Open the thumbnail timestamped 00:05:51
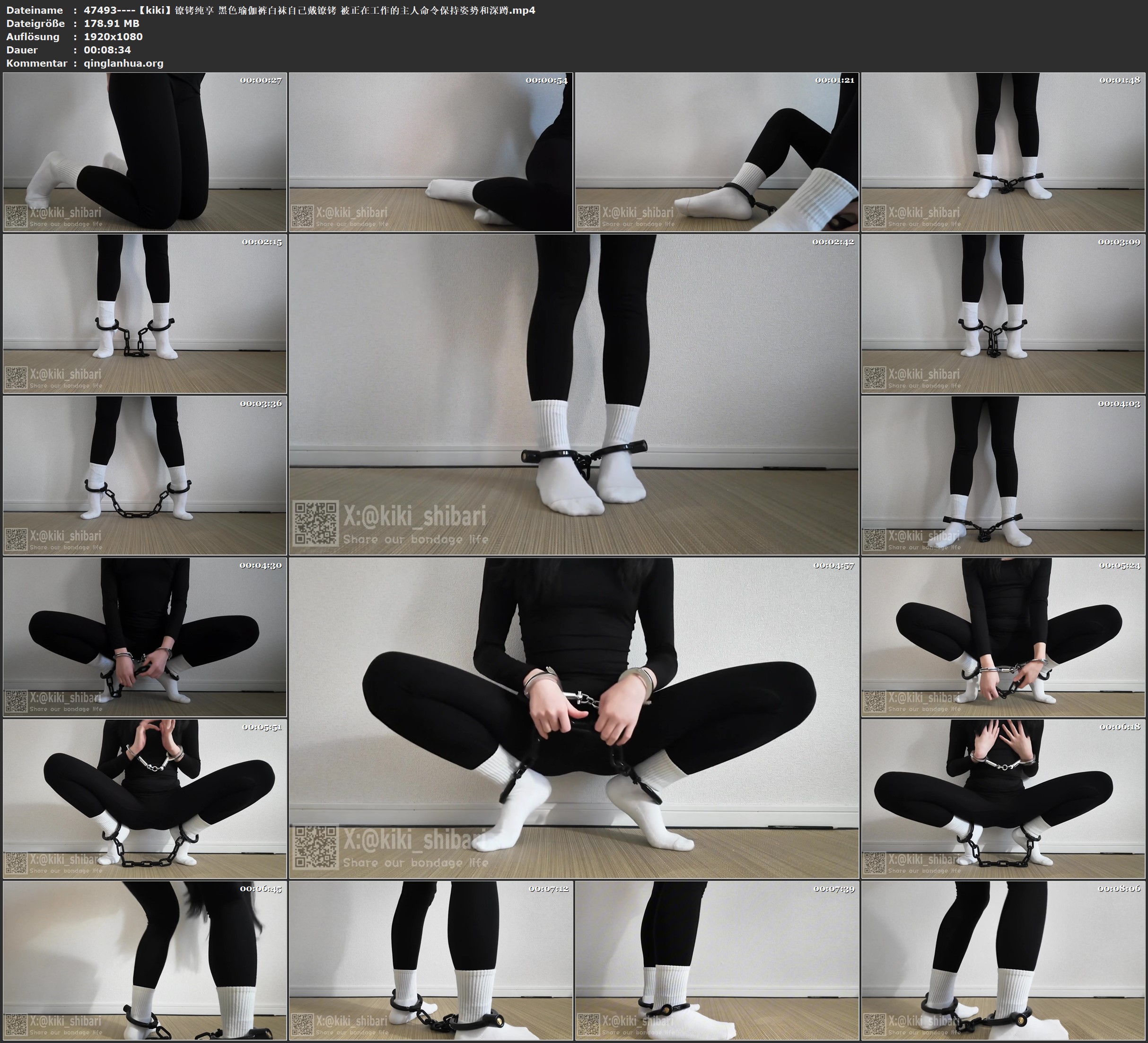The image size is (1148, 1043). coord(145,798)
